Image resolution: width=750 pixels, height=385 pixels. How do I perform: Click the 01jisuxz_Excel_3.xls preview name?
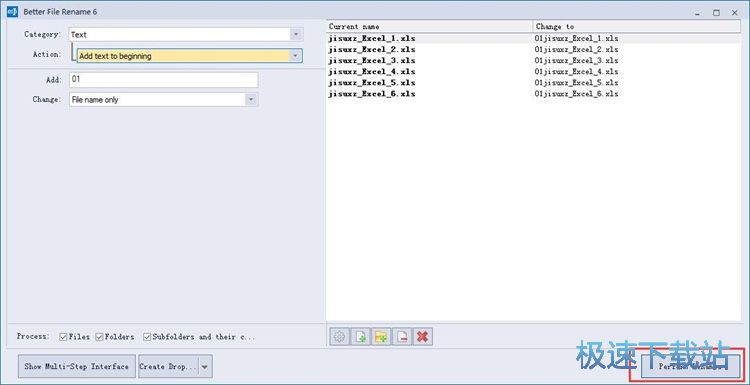tap(576, 61)
